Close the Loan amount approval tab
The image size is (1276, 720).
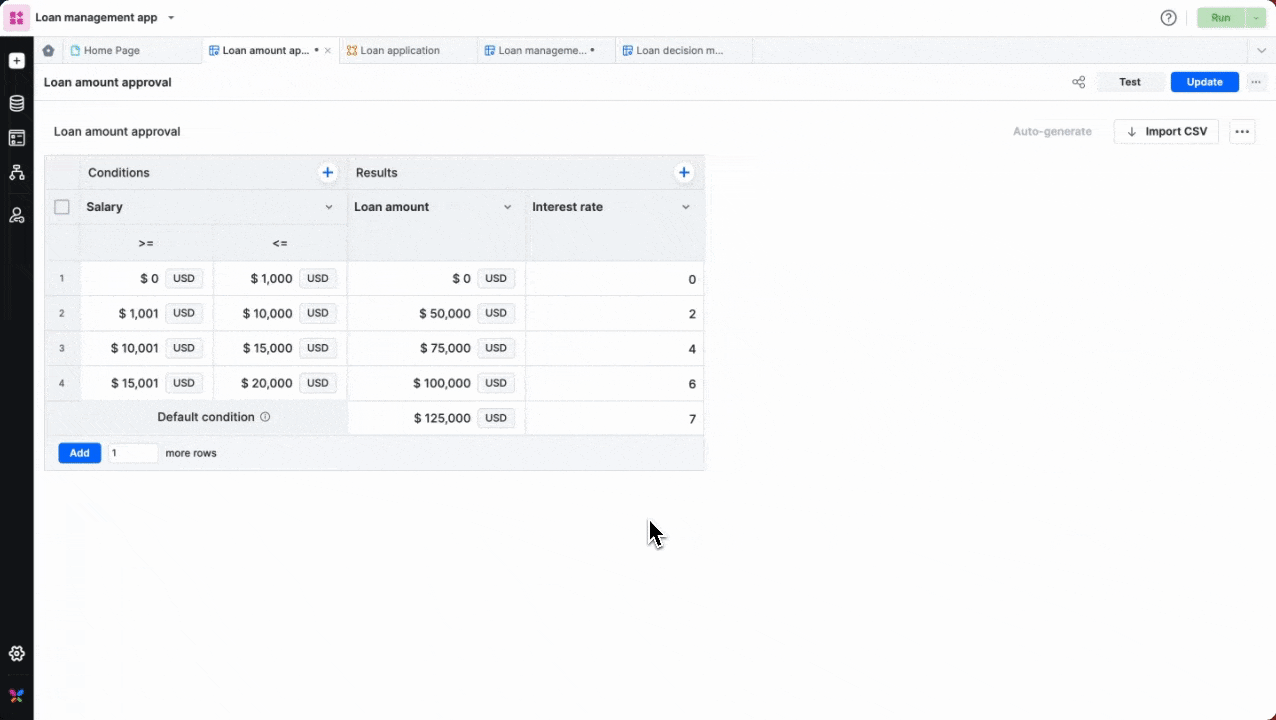(x=327, y=50)
